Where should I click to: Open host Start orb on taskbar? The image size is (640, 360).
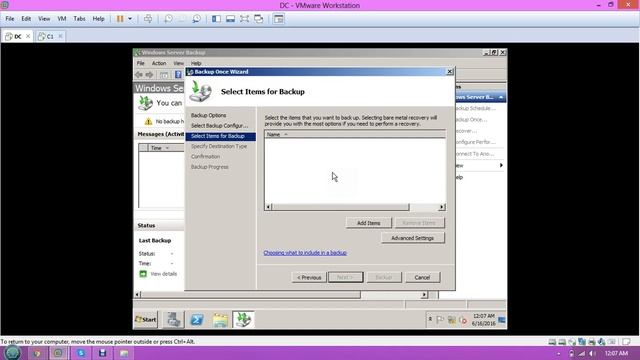point(12,353)
